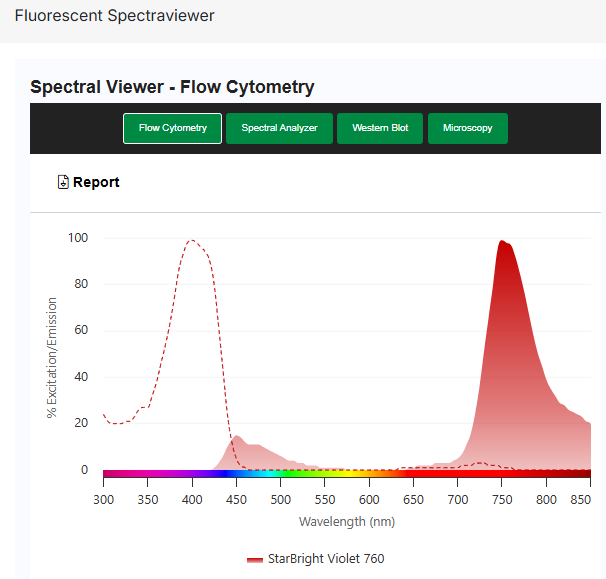Toggle the StarBright Violet 760 legend label

[x=325, y=559]
